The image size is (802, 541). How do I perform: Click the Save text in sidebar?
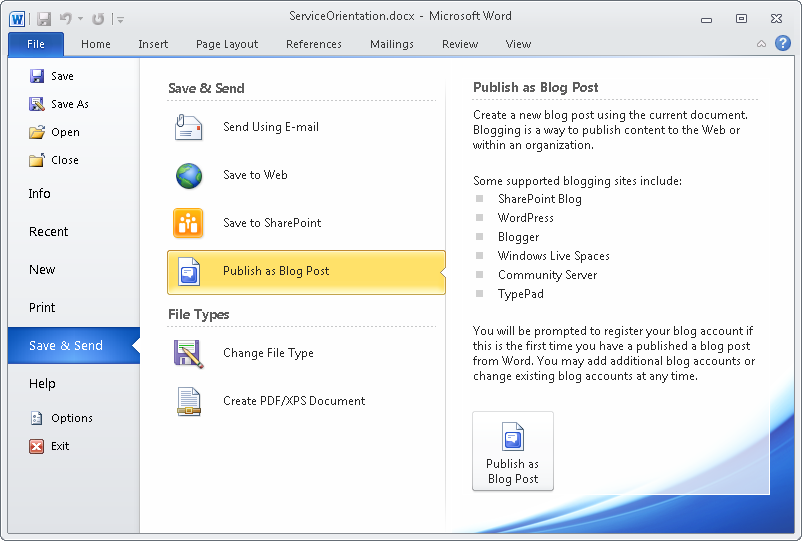[x=62, y=76]
